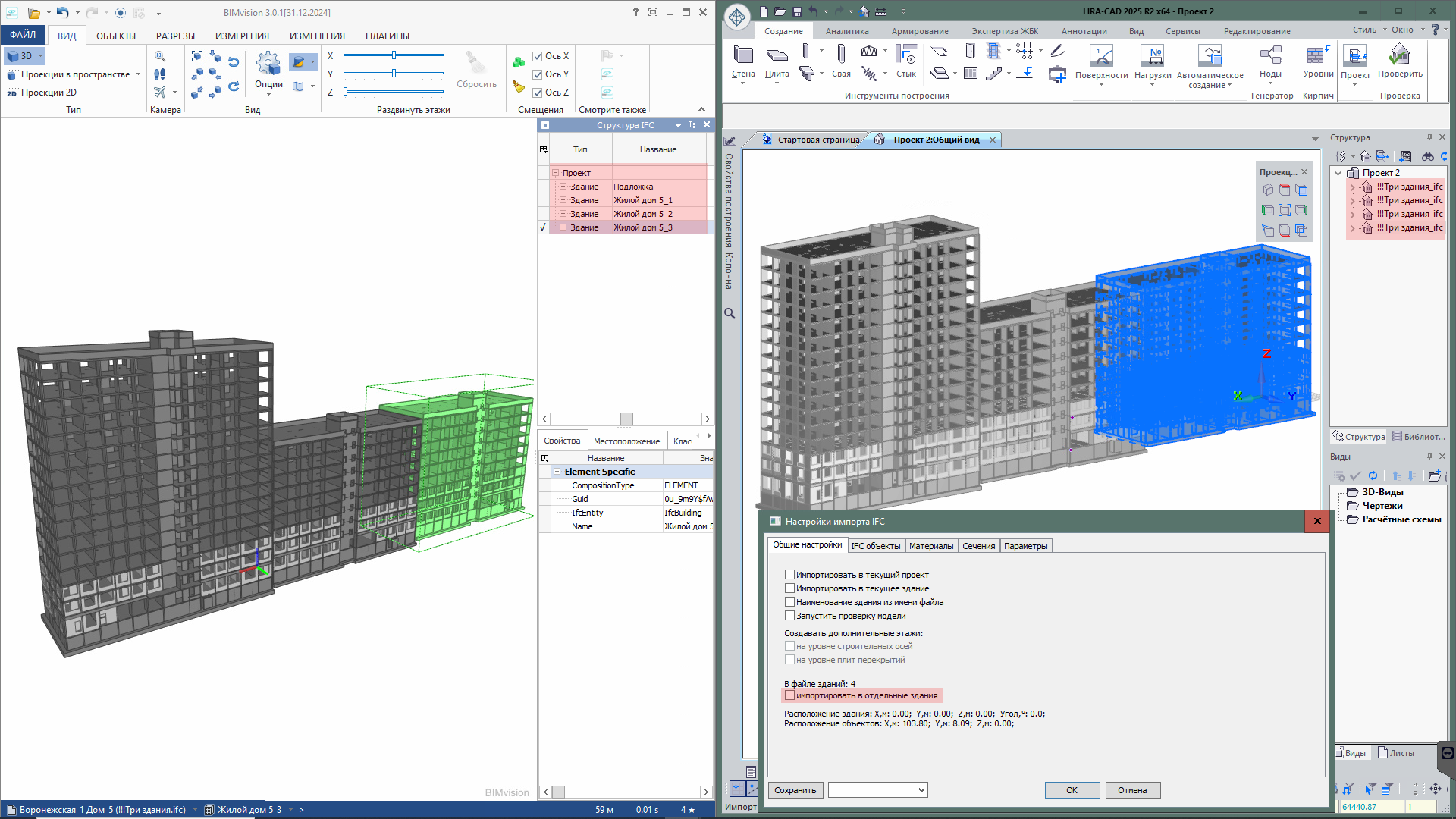Uncheck the Ось X checkbox
The height and width of the screenshot is (819, 1456).
(537, 56)
